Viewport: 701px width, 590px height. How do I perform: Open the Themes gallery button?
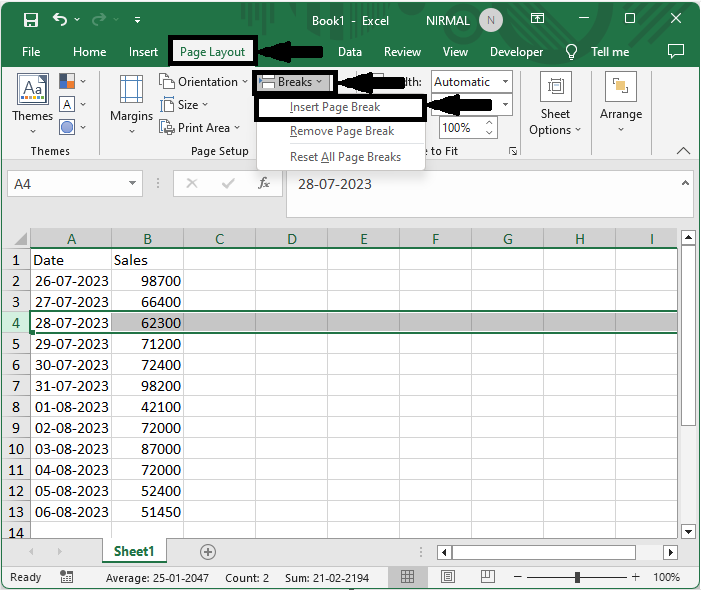32,104
